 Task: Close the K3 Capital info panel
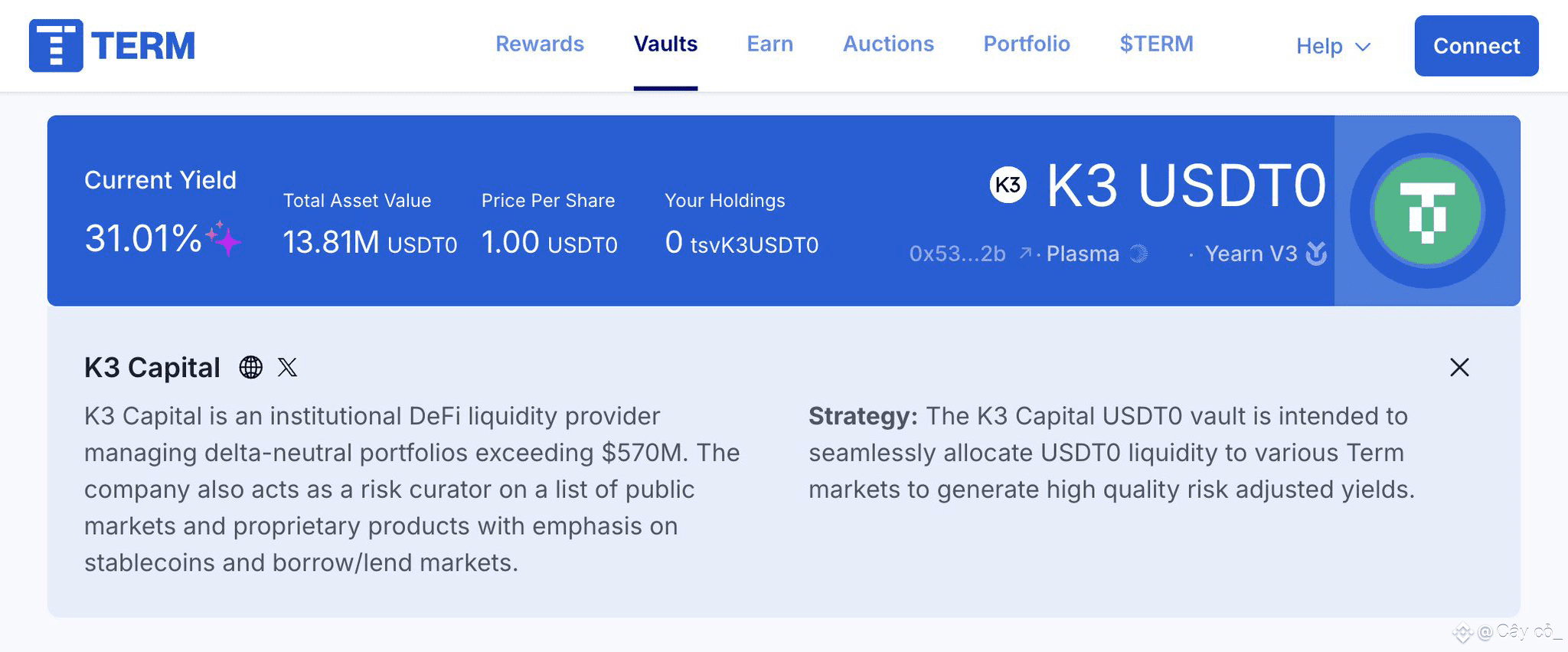[x=1459, y=368]
